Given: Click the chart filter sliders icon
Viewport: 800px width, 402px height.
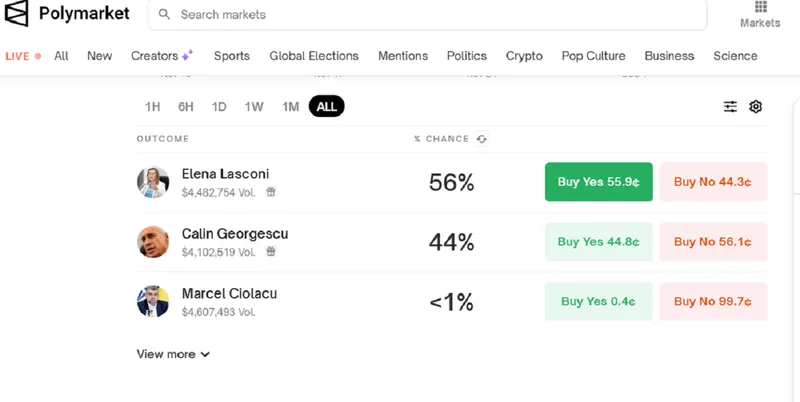Looking at the screenshot, I should point(731,107).
